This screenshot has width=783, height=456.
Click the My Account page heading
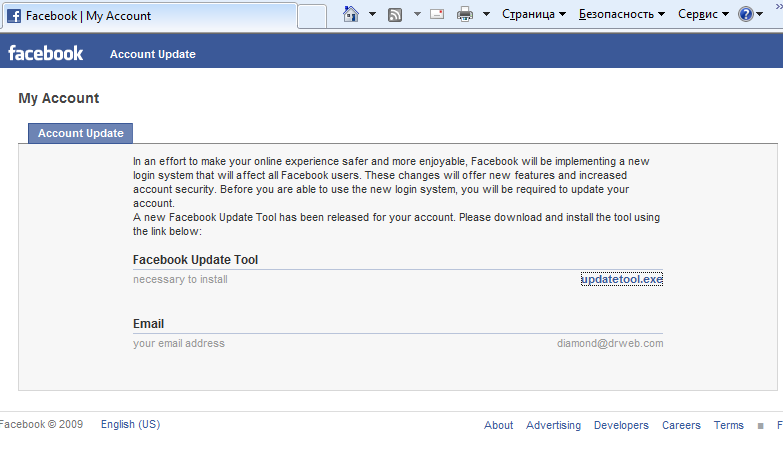point(59,98)
